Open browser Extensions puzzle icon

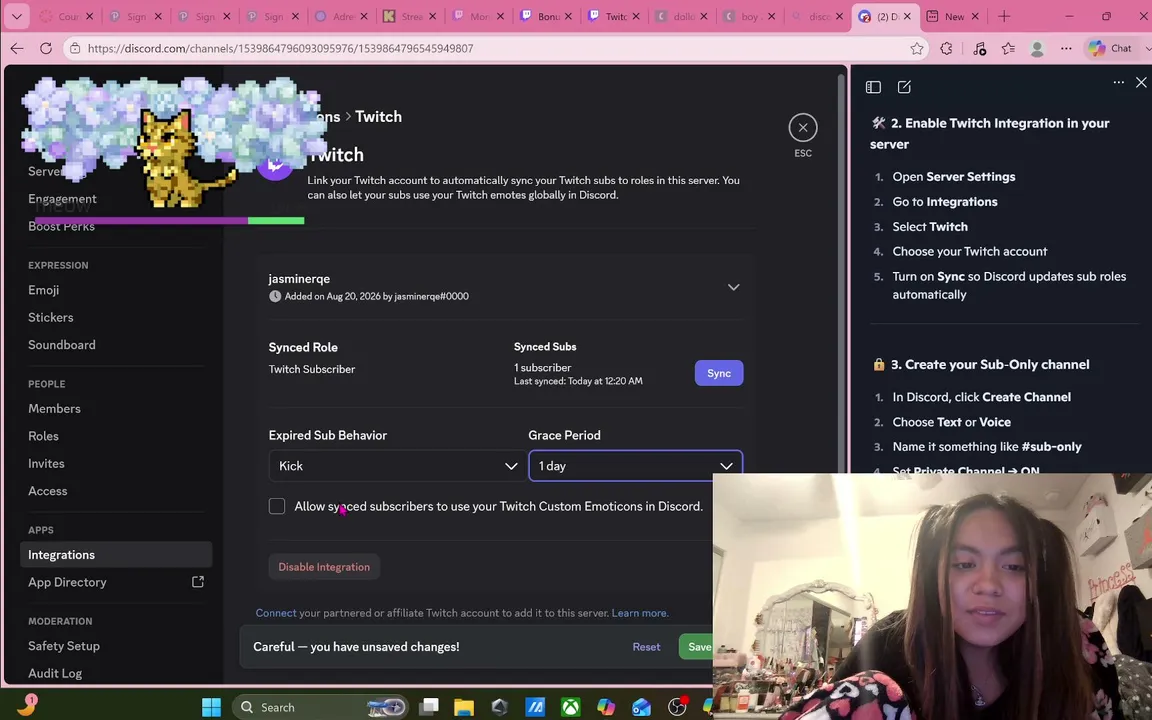coord(946,48)
